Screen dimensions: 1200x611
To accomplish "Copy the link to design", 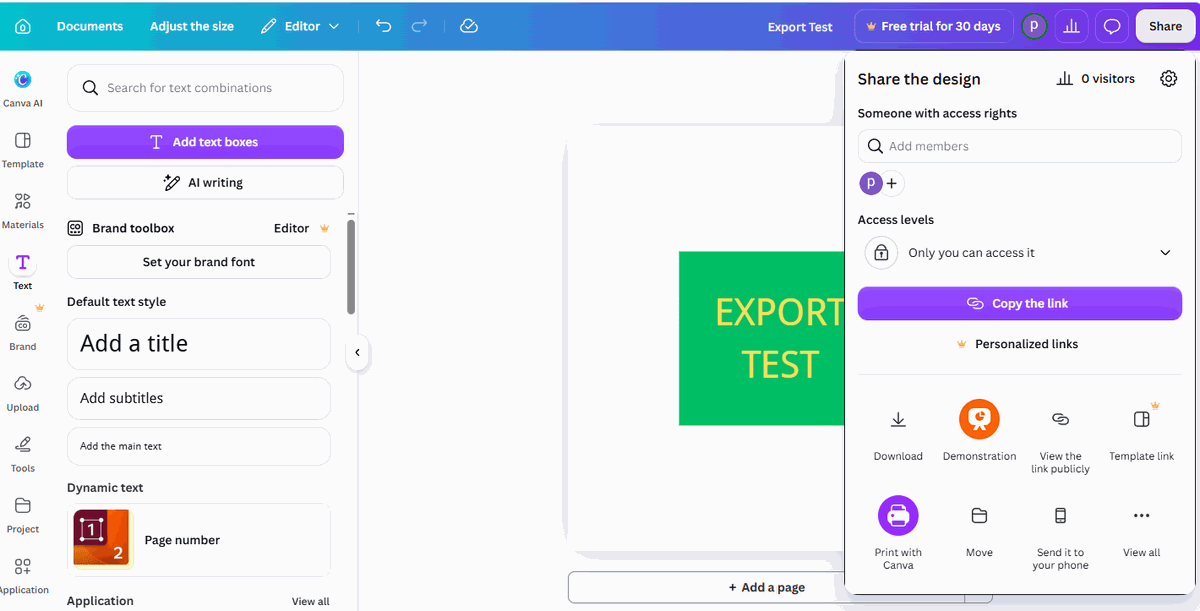I will (x=1020, y=304).
